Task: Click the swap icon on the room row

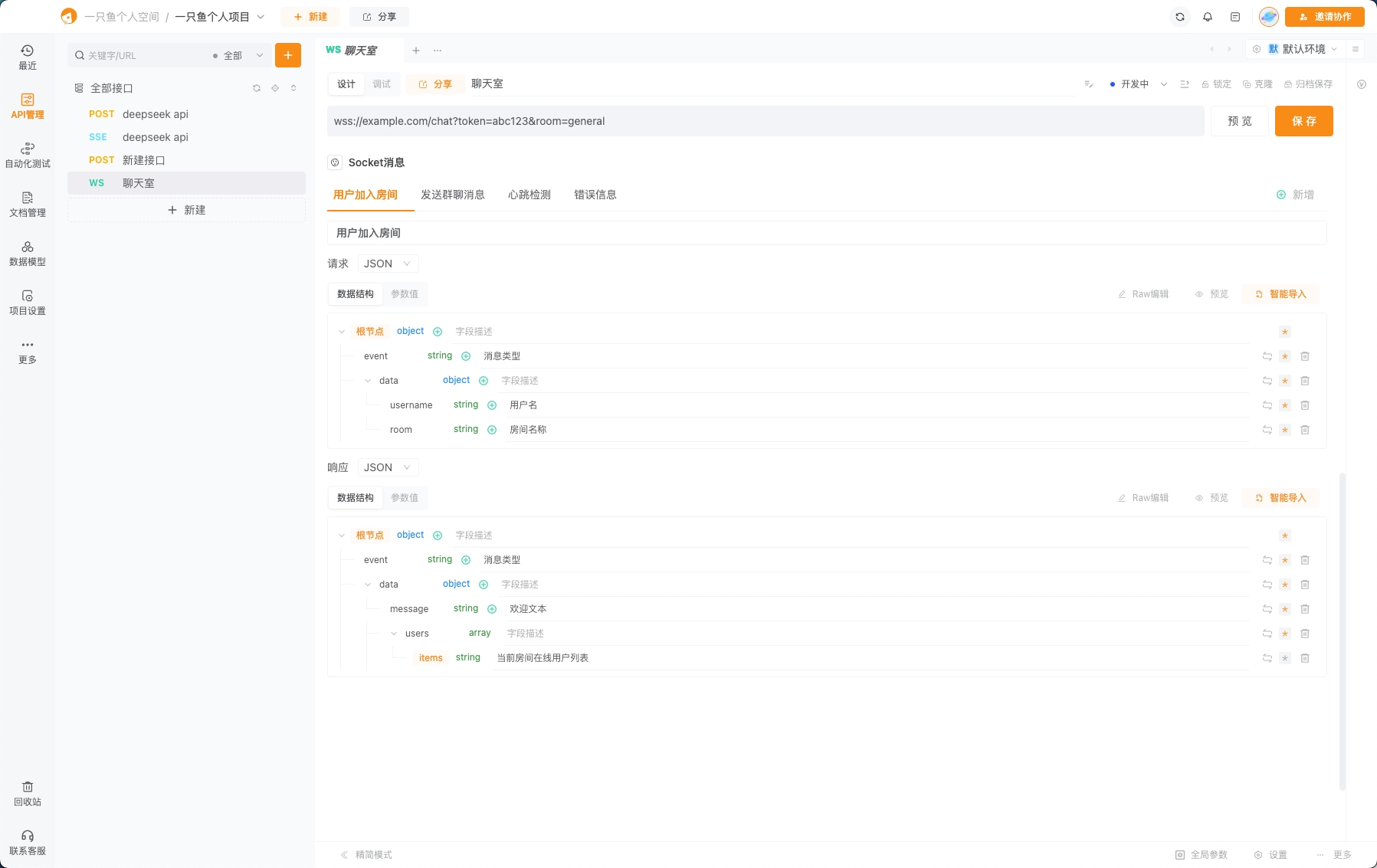Action: [x=1267, y=430]
